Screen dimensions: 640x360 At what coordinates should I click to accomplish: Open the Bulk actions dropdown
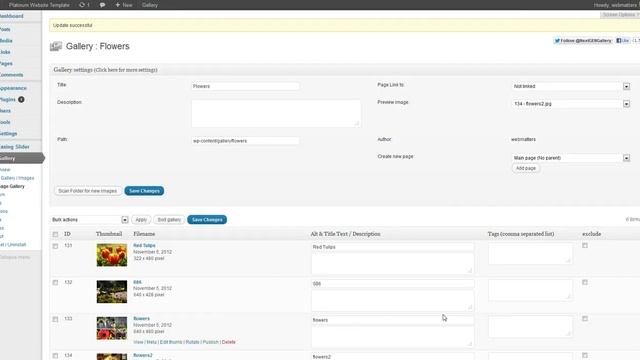[89, 220]
